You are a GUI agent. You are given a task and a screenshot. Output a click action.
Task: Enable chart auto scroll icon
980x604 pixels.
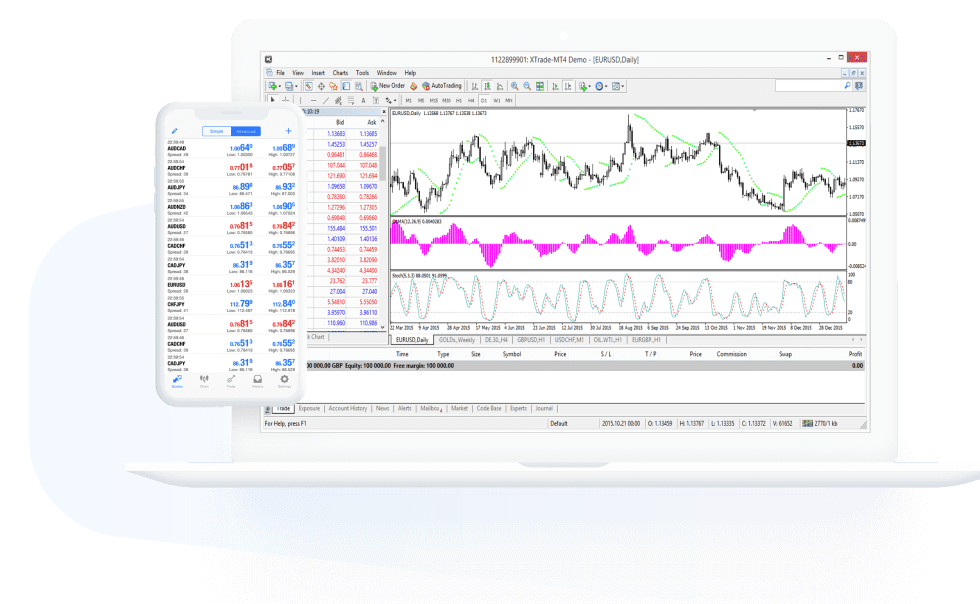[555, 86]
